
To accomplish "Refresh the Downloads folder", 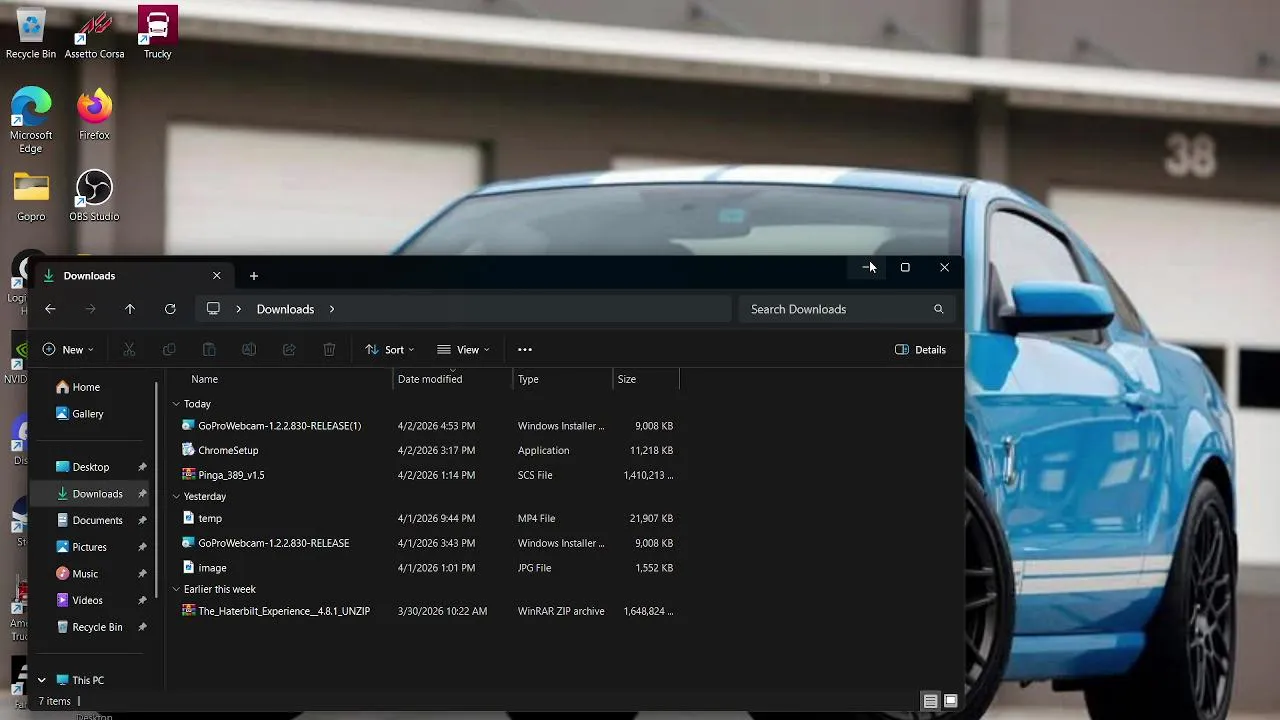I will [x=170, y=309].
